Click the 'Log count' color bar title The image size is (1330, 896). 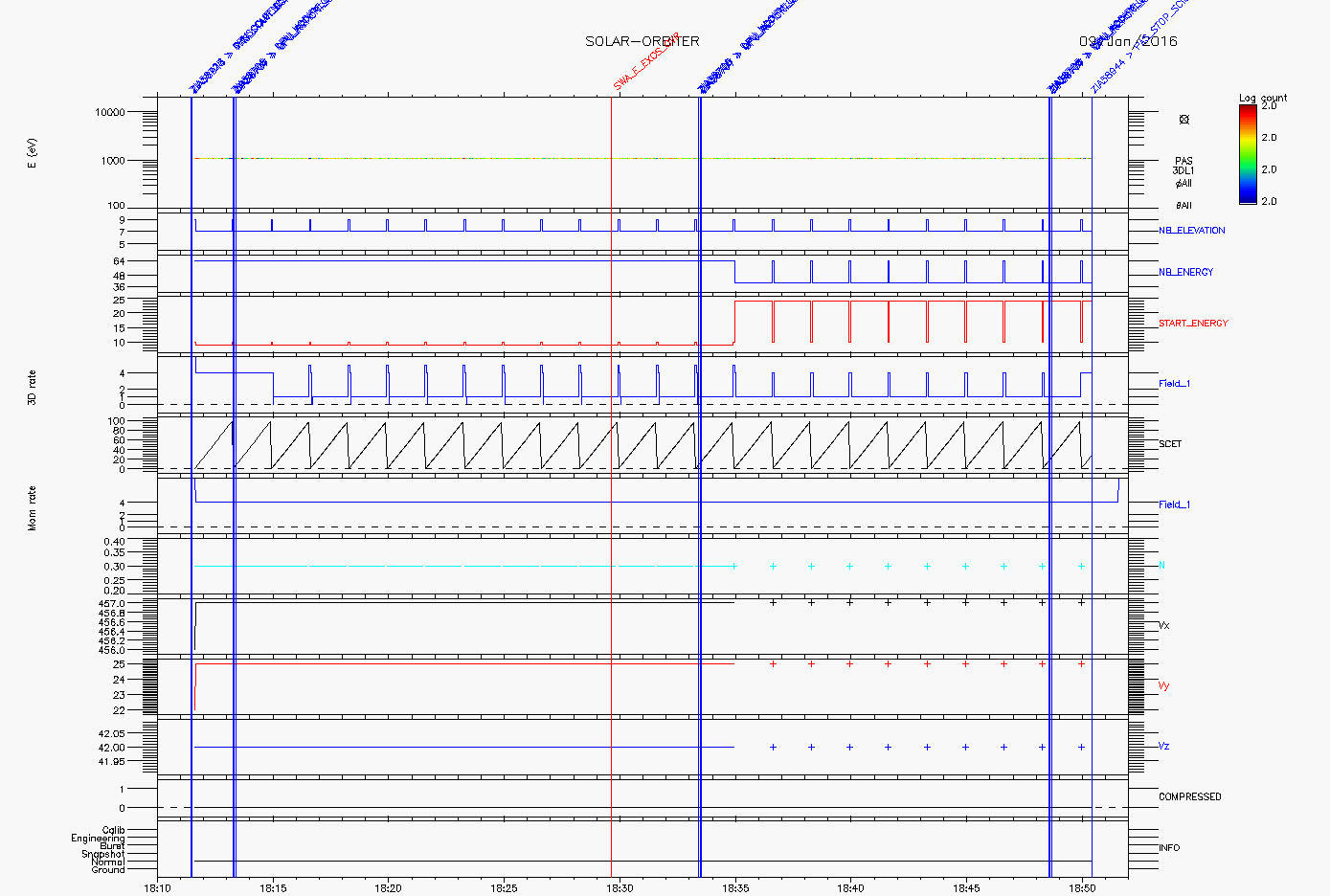[1263, 98]
